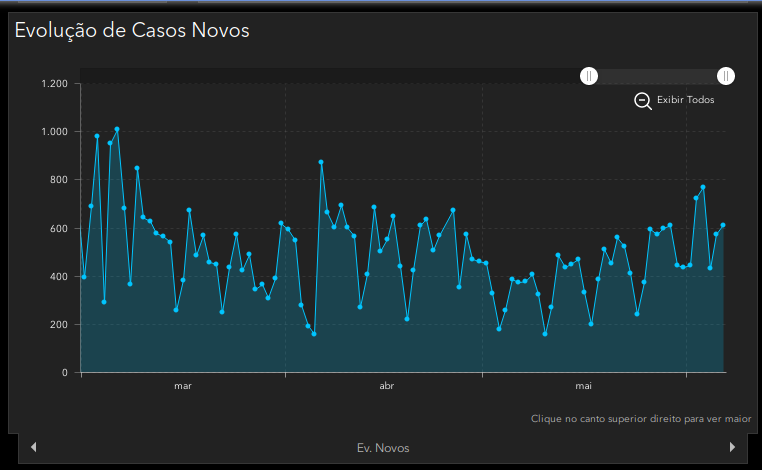Click the right arrow to go to next chart
Image resolution: width=762 pixels, height=470 pixels.
click(x=732, y=447)
